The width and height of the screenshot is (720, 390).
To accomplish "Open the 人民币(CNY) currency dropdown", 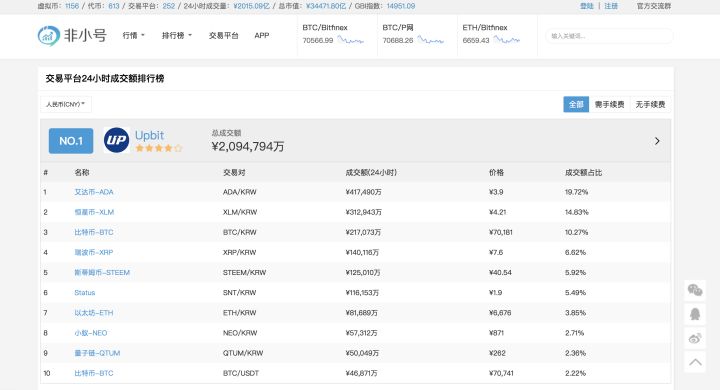I will pos(66,104).
